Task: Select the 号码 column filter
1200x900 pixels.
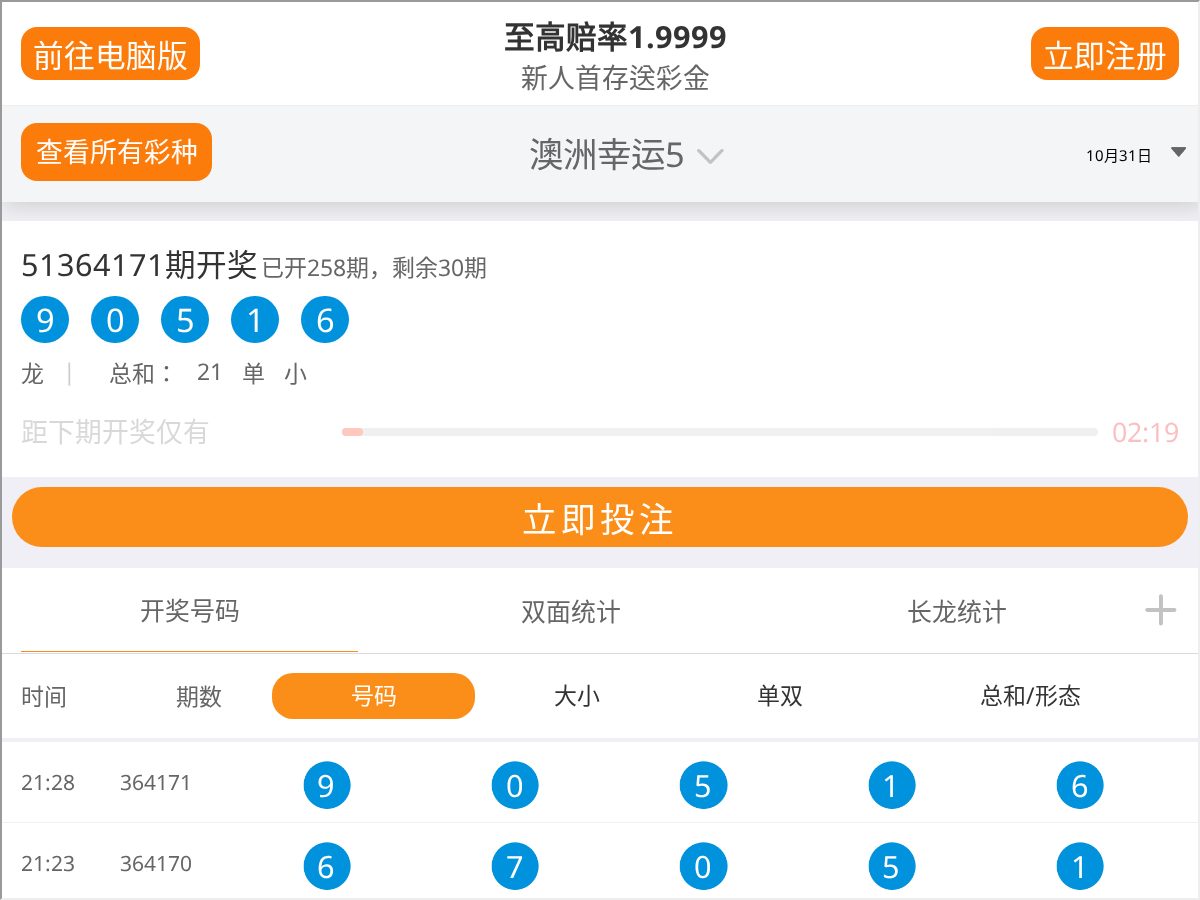Action: [x=373, y=696]
